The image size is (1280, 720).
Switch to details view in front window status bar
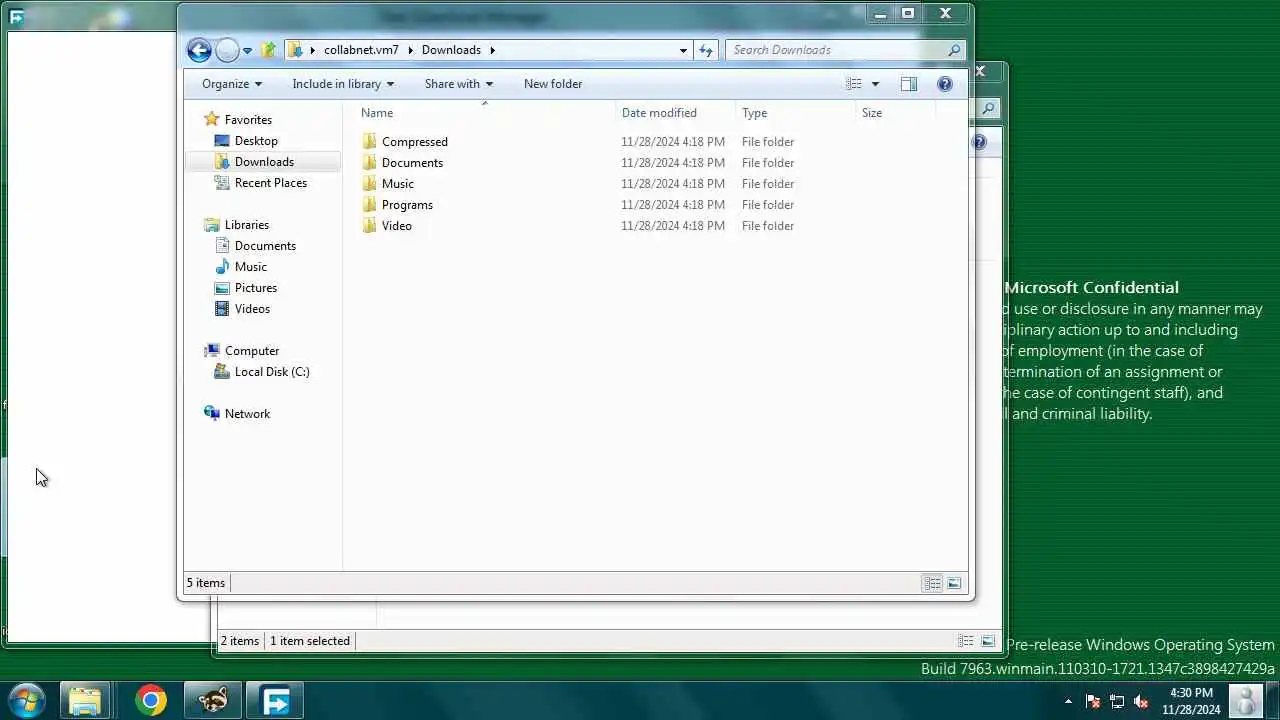(x=932, y=583)
